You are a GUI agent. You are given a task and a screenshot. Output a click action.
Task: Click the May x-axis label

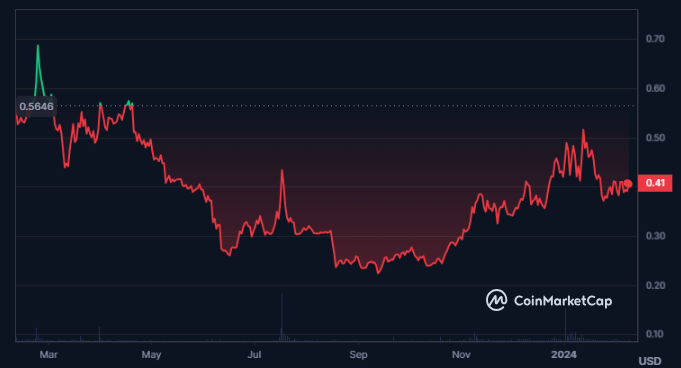click(151, 355)
